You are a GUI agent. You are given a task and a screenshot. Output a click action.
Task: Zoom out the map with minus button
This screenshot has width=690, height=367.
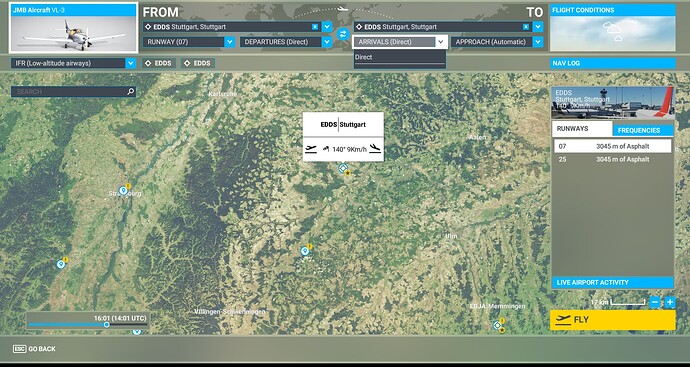click(655, 302)
